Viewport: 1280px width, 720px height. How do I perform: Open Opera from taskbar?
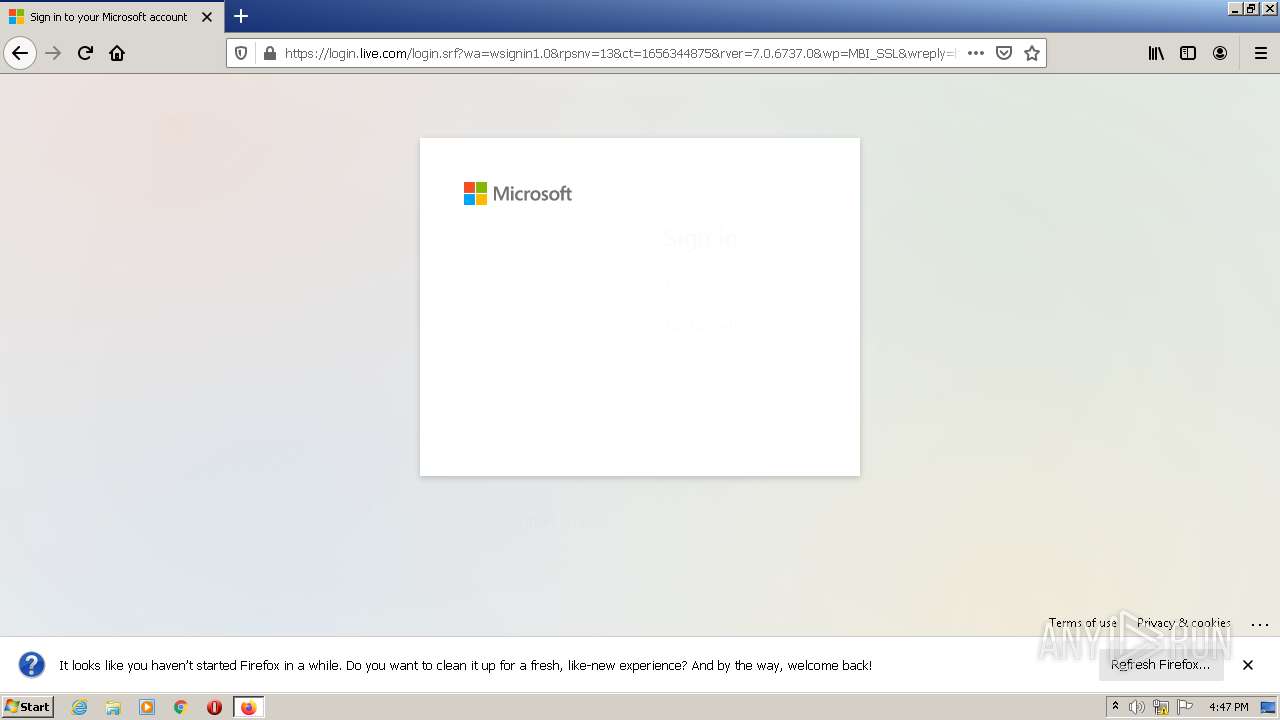point(214,707)
